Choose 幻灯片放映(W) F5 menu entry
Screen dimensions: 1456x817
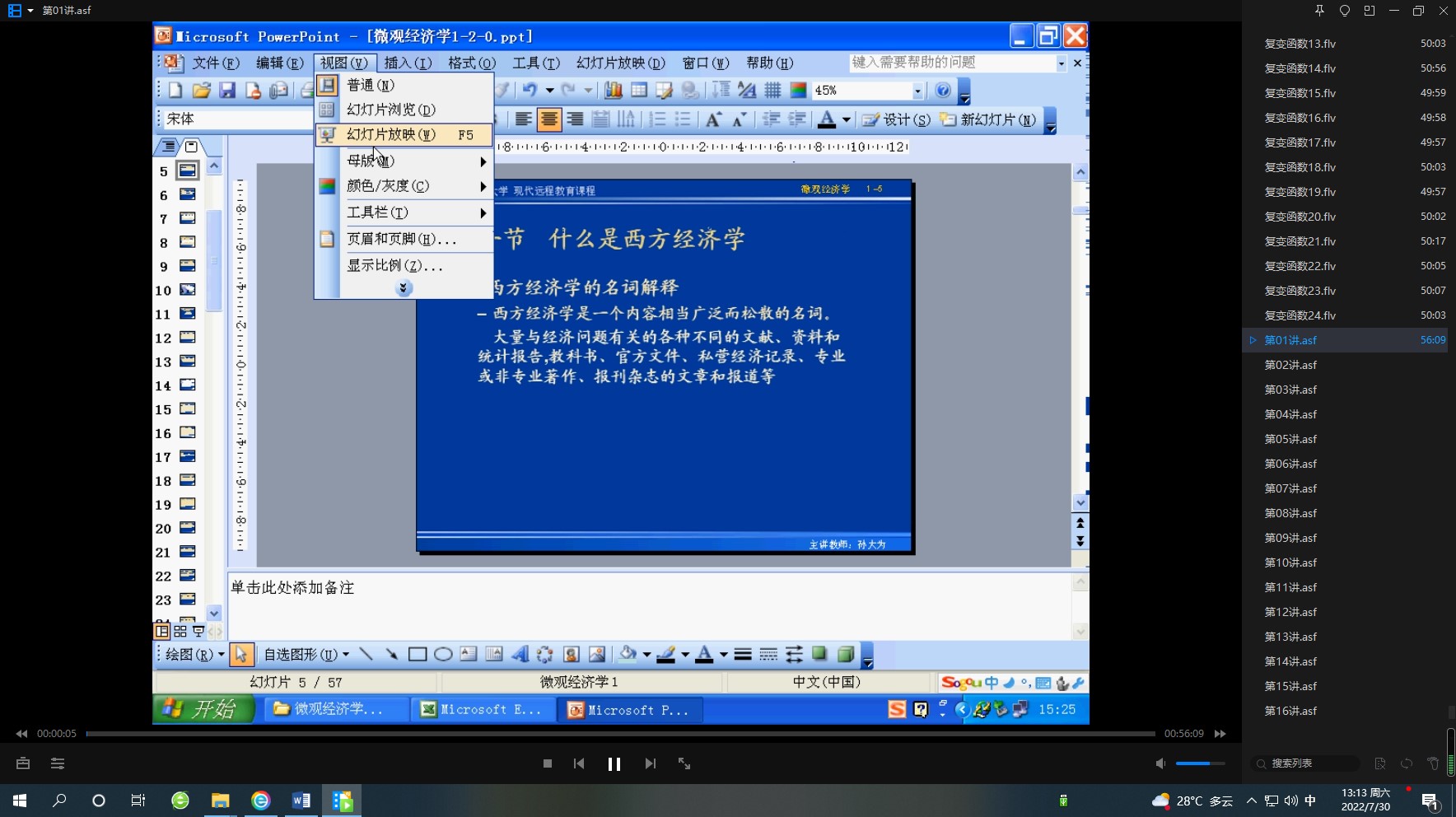(x=404, y=134)
